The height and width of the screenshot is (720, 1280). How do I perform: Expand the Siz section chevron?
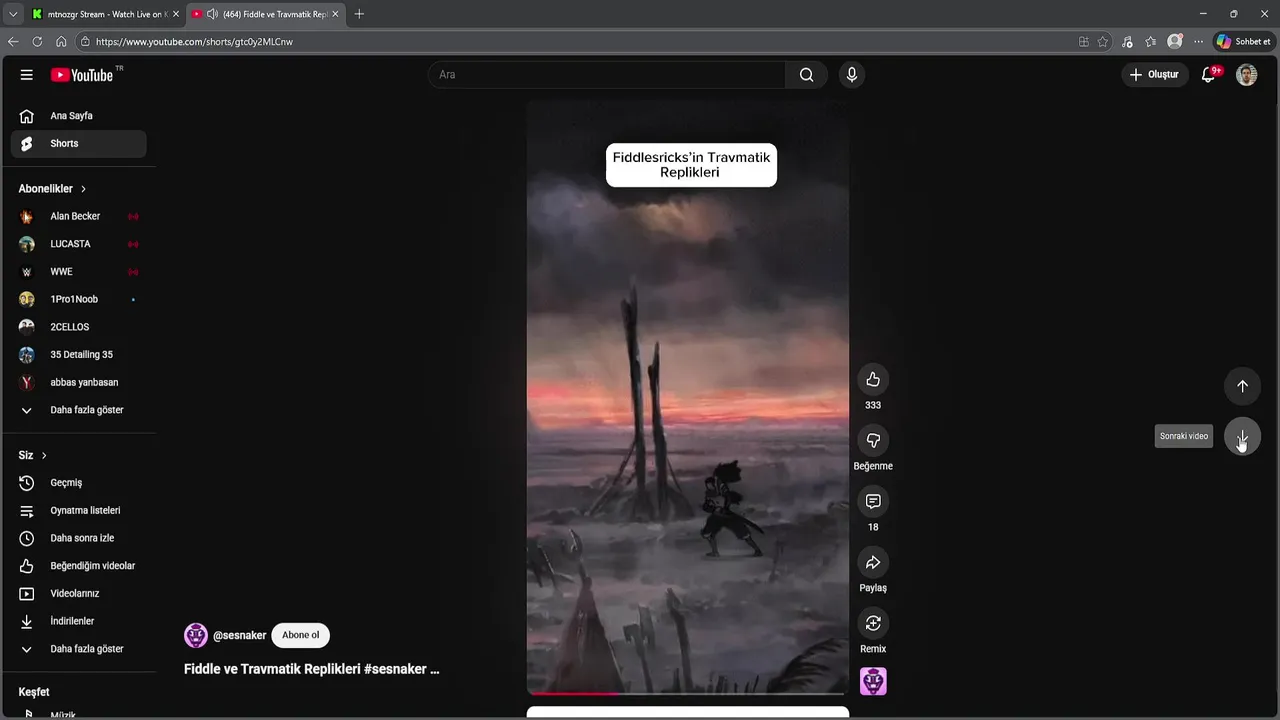pos(44,456)
